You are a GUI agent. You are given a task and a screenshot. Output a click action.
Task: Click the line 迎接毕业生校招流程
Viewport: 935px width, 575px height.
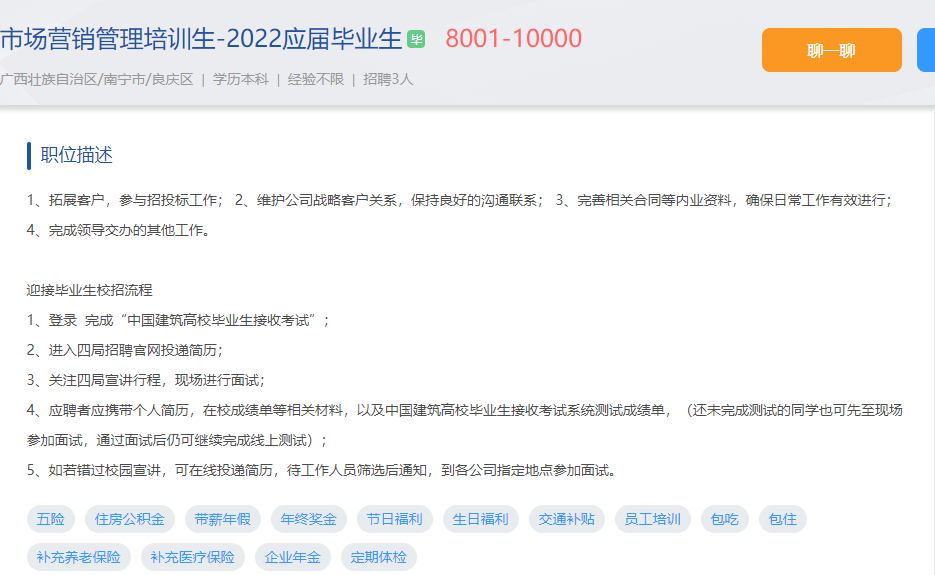[89, 290]
